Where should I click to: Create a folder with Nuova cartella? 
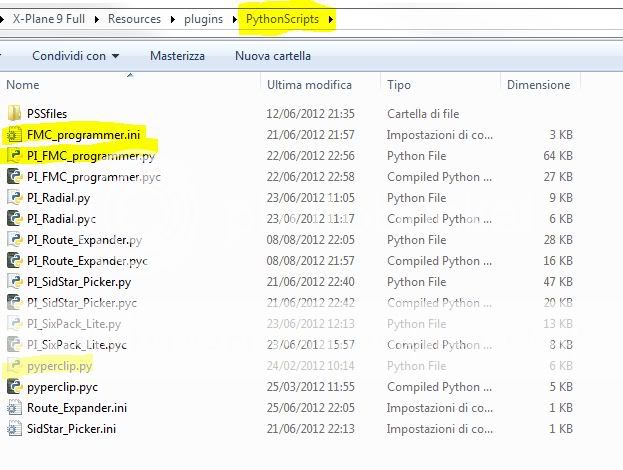point(273,56)
